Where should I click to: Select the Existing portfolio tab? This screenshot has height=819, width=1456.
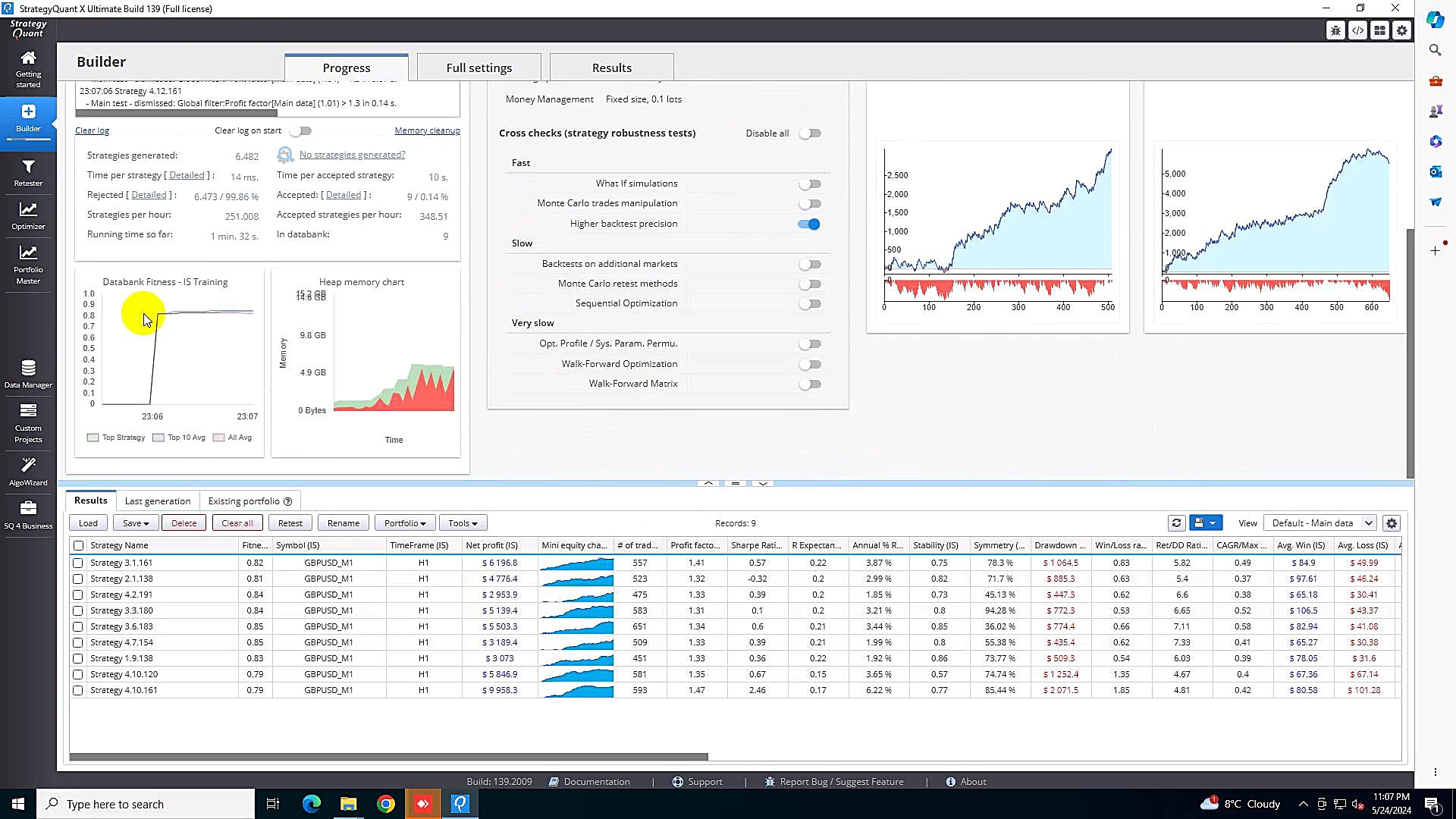pos(249,500)
